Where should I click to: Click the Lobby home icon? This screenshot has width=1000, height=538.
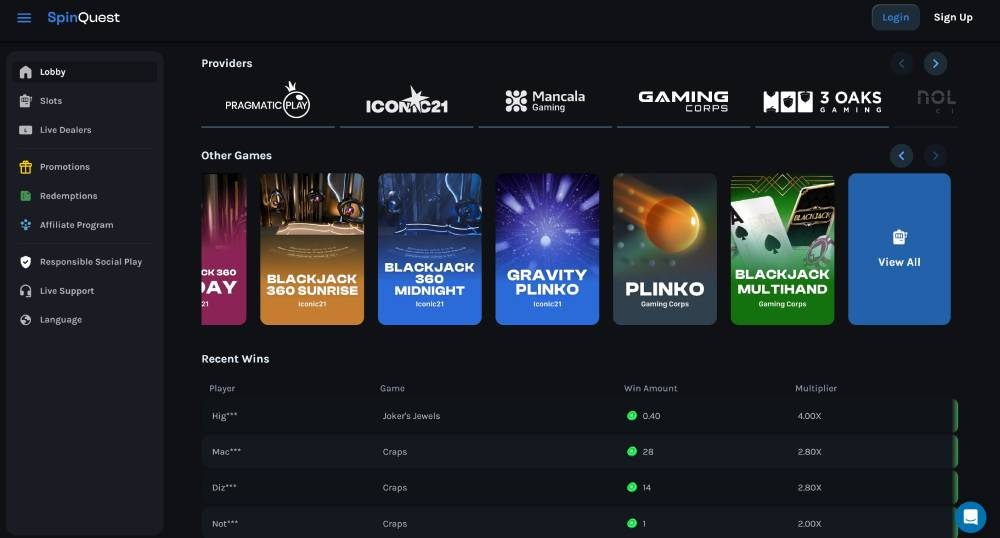pos(26,72)
